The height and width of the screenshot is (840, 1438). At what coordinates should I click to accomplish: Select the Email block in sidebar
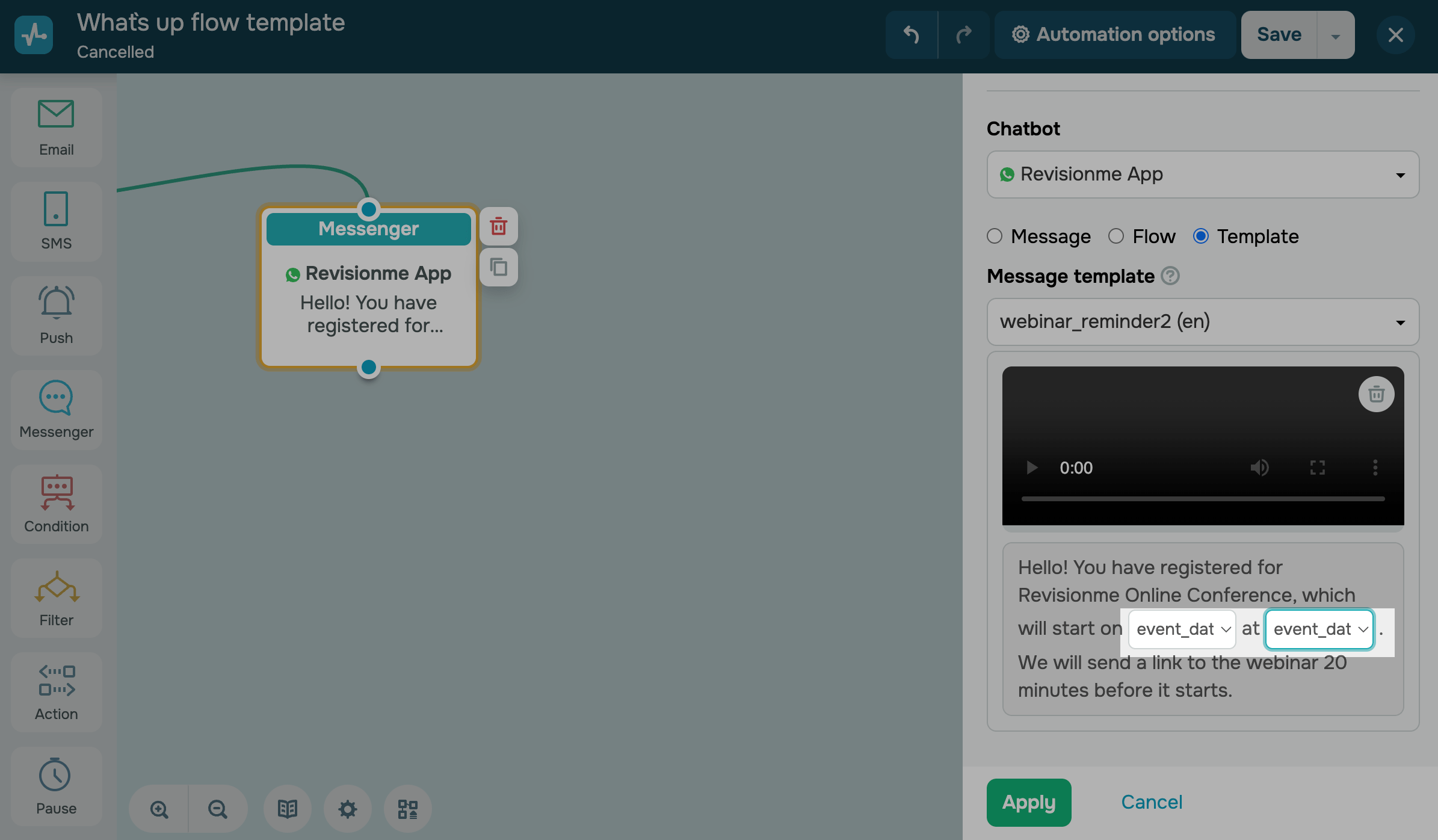pos(56,127)
